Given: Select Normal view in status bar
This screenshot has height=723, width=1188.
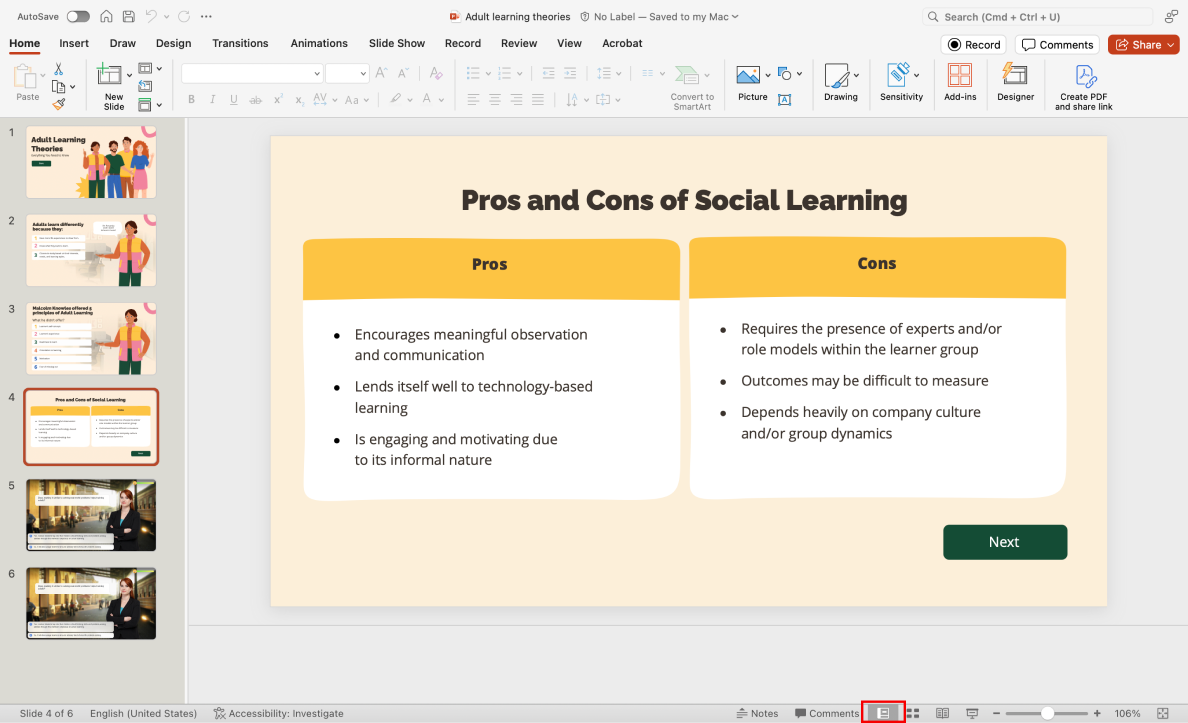Looking at the screenshot, I should pyautogui.click(x=883, y=713).
